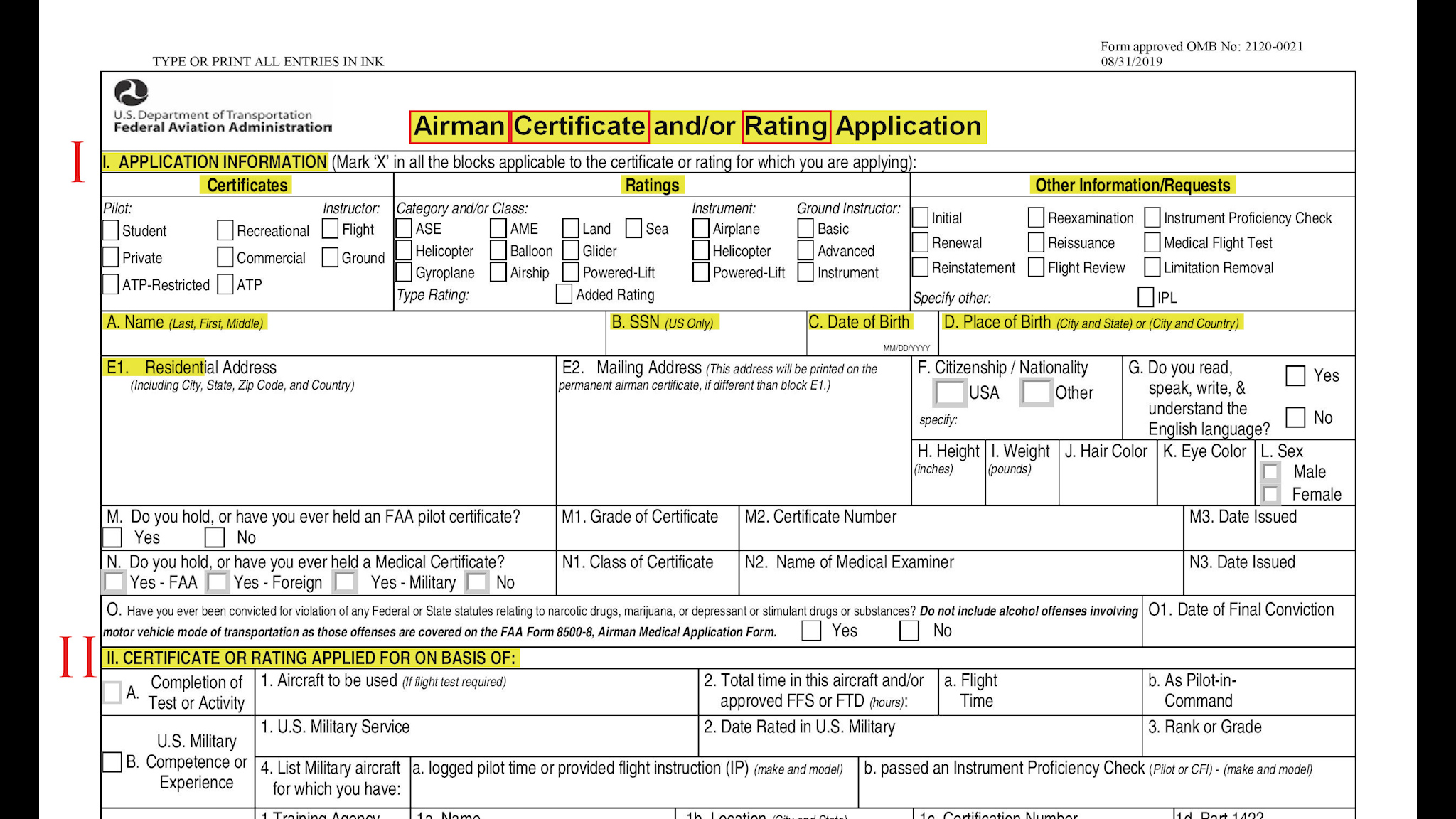Screen dimensions: 1456x819
Task: Select the Male sex checkbox
Action: click(1271, 471)
